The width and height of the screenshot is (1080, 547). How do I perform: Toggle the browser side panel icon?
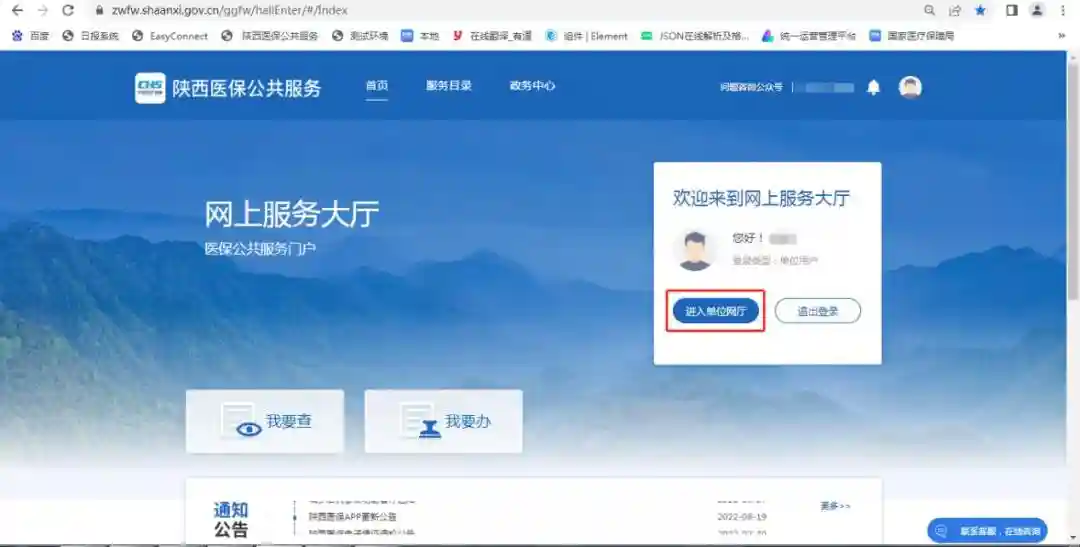pyautogui.click(x=1011, y=10)
